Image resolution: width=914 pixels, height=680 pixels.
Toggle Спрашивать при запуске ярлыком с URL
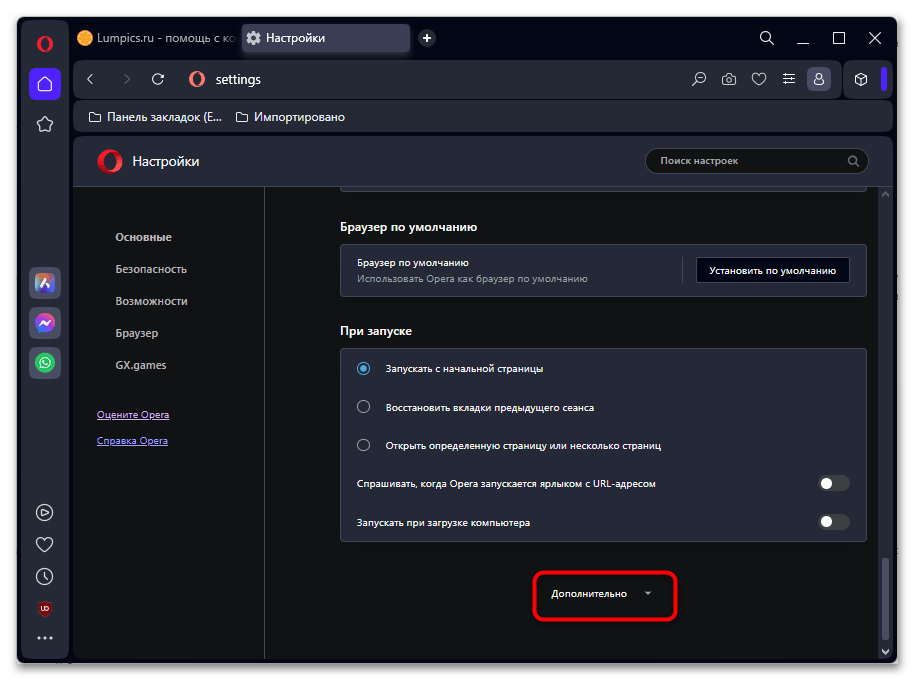click(x=834, y=483)
